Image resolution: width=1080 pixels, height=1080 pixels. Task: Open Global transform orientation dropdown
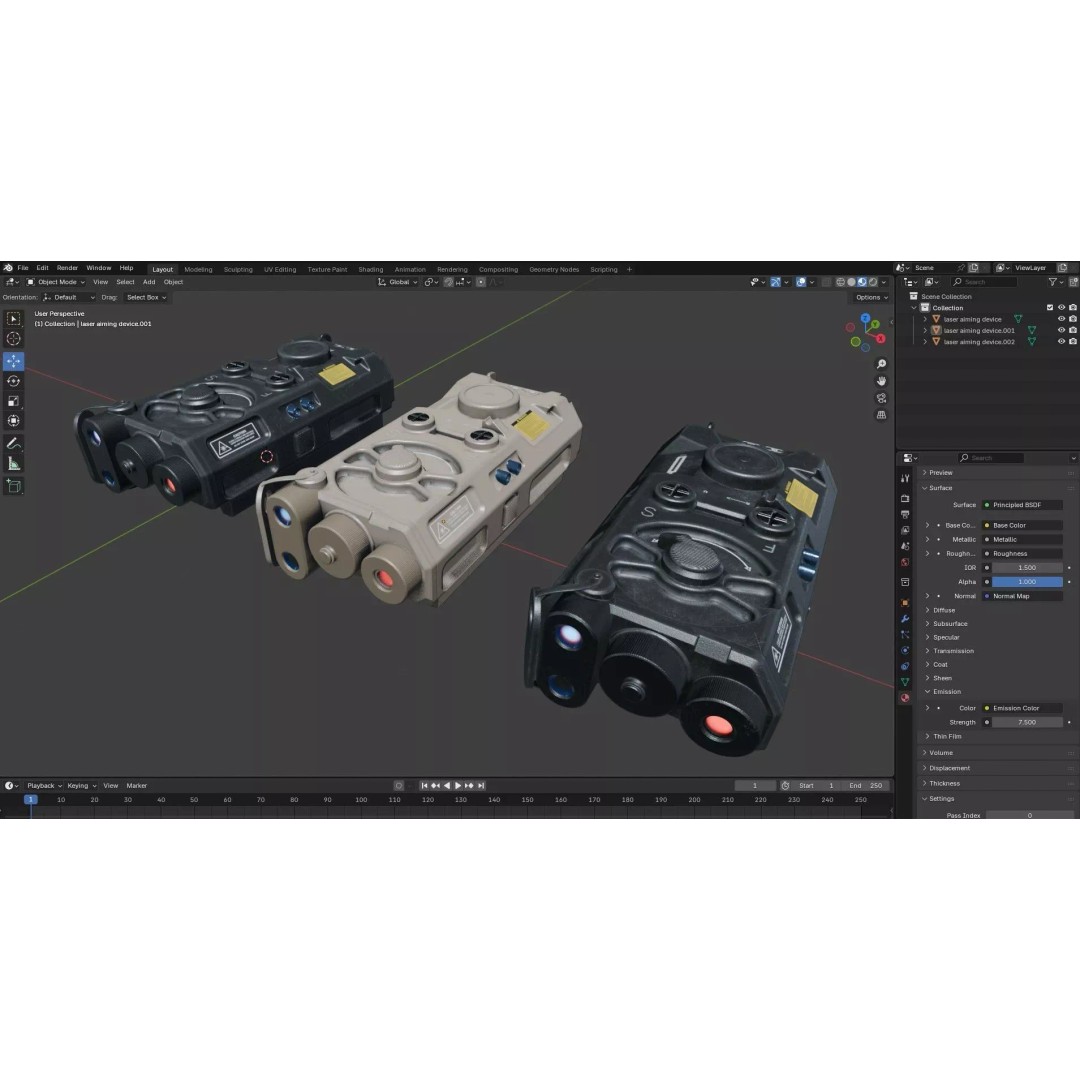click(x=397, y=282)
